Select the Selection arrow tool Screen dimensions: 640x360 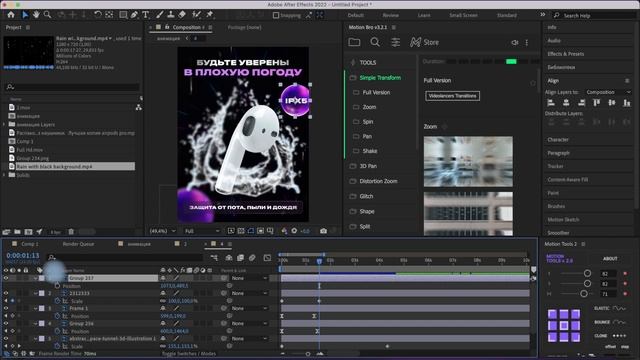click(25, 15)
